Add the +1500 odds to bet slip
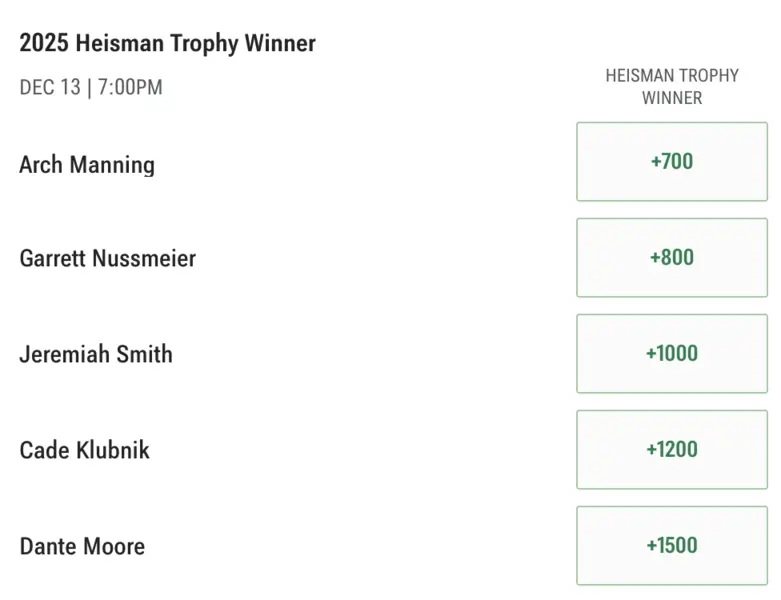Image resolution: width=781 pixels, height=600 pixels. point(671,545)
